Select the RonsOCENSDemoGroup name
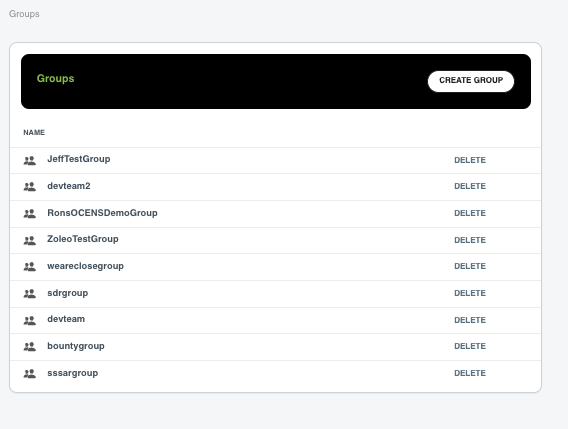Image resolution: width=568 pixels, height=429 pixels. (x=102, y=213)
